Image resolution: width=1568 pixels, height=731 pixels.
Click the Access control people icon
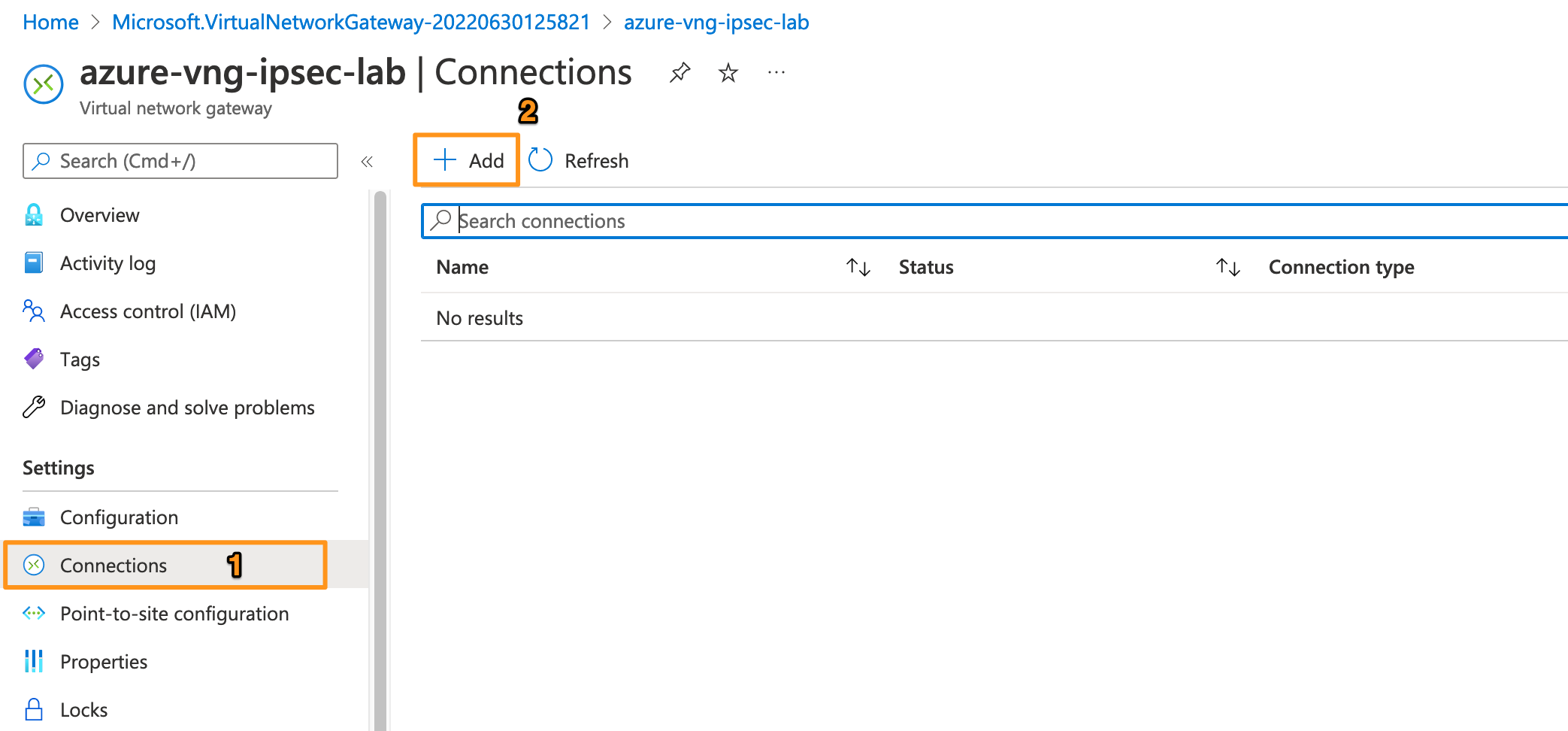(34, 311)
